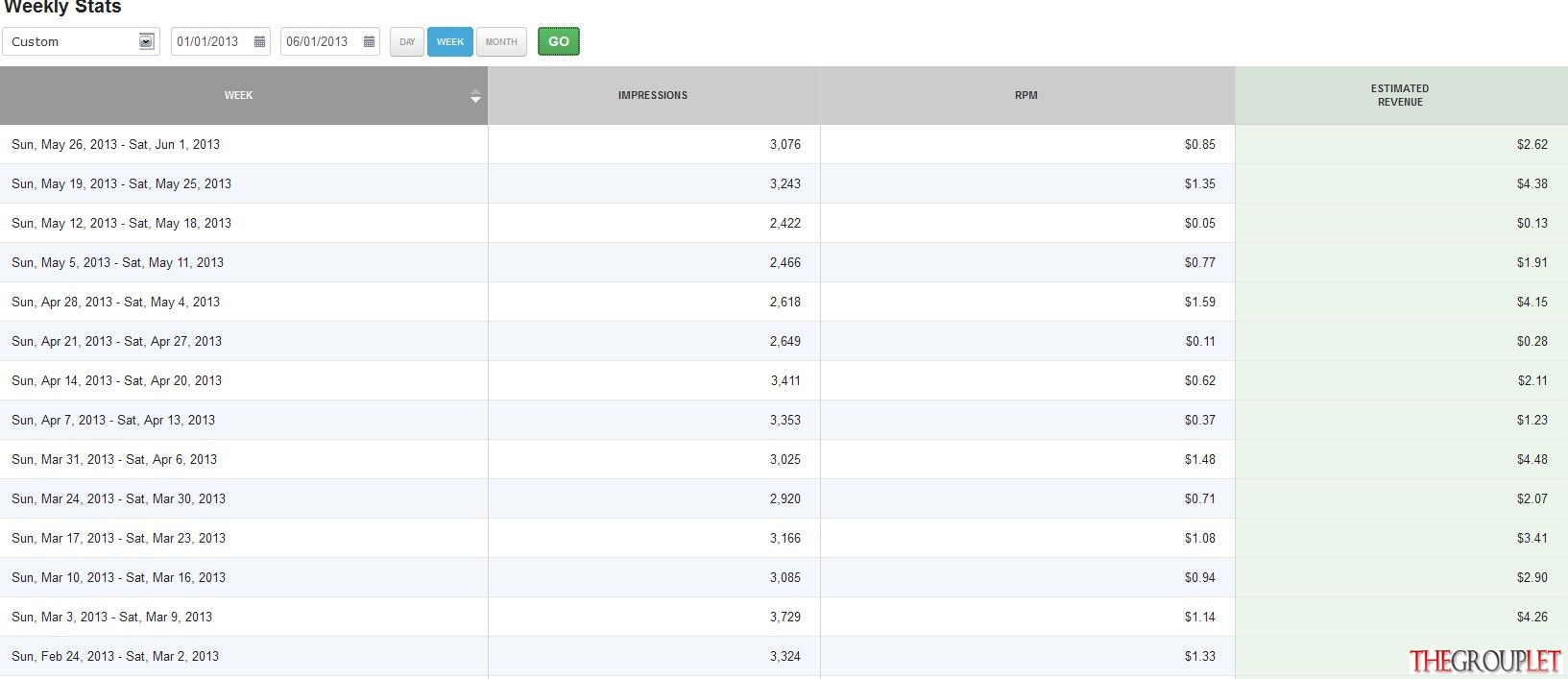The width and height of the screenshot is (1568, 679).
Task: Select row Sun, May 5, 2013 - Sat, May 11, 2013
Action: [x=784, y=262]
